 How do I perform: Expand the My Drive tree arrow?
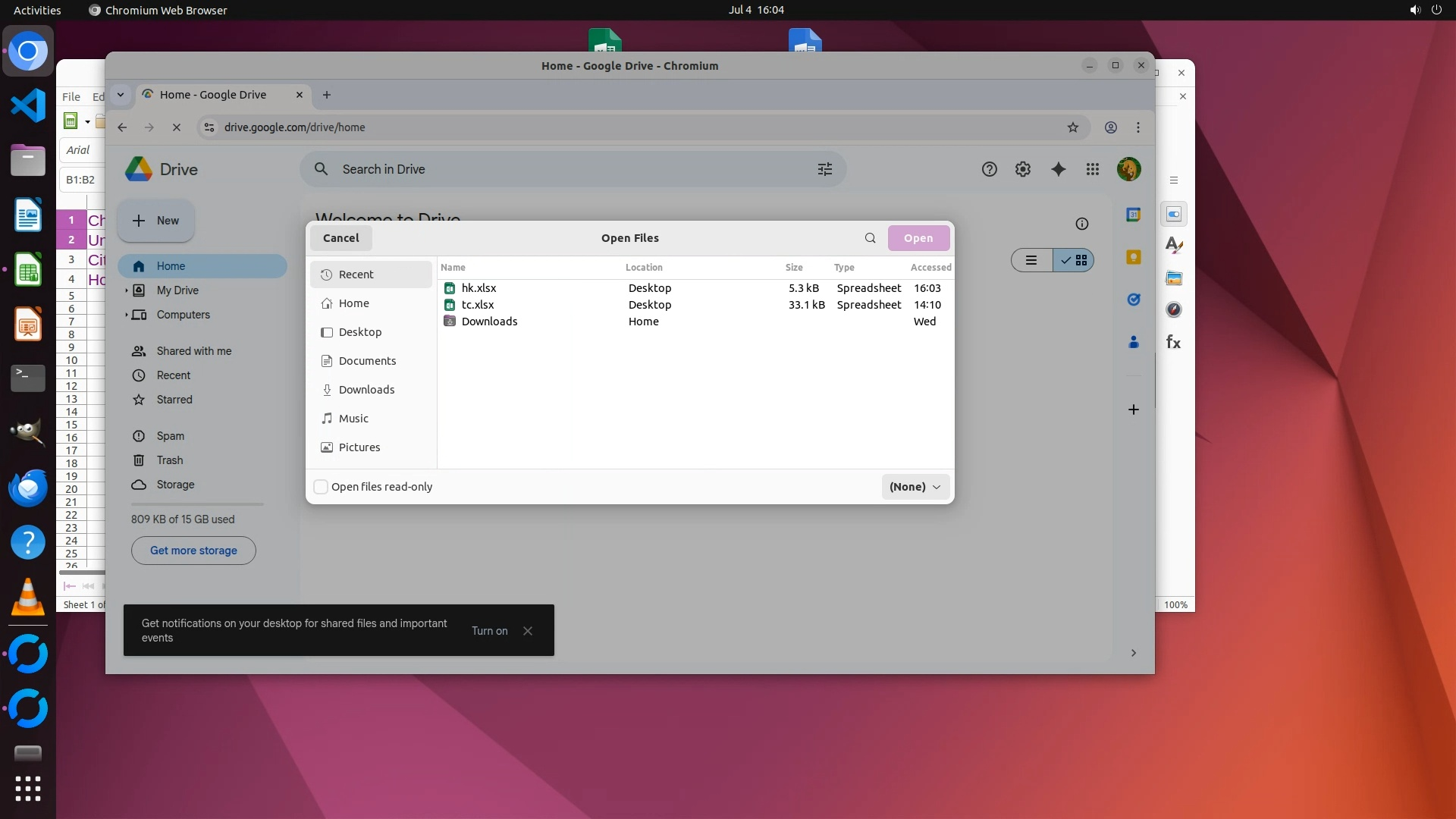click(126, 290)
